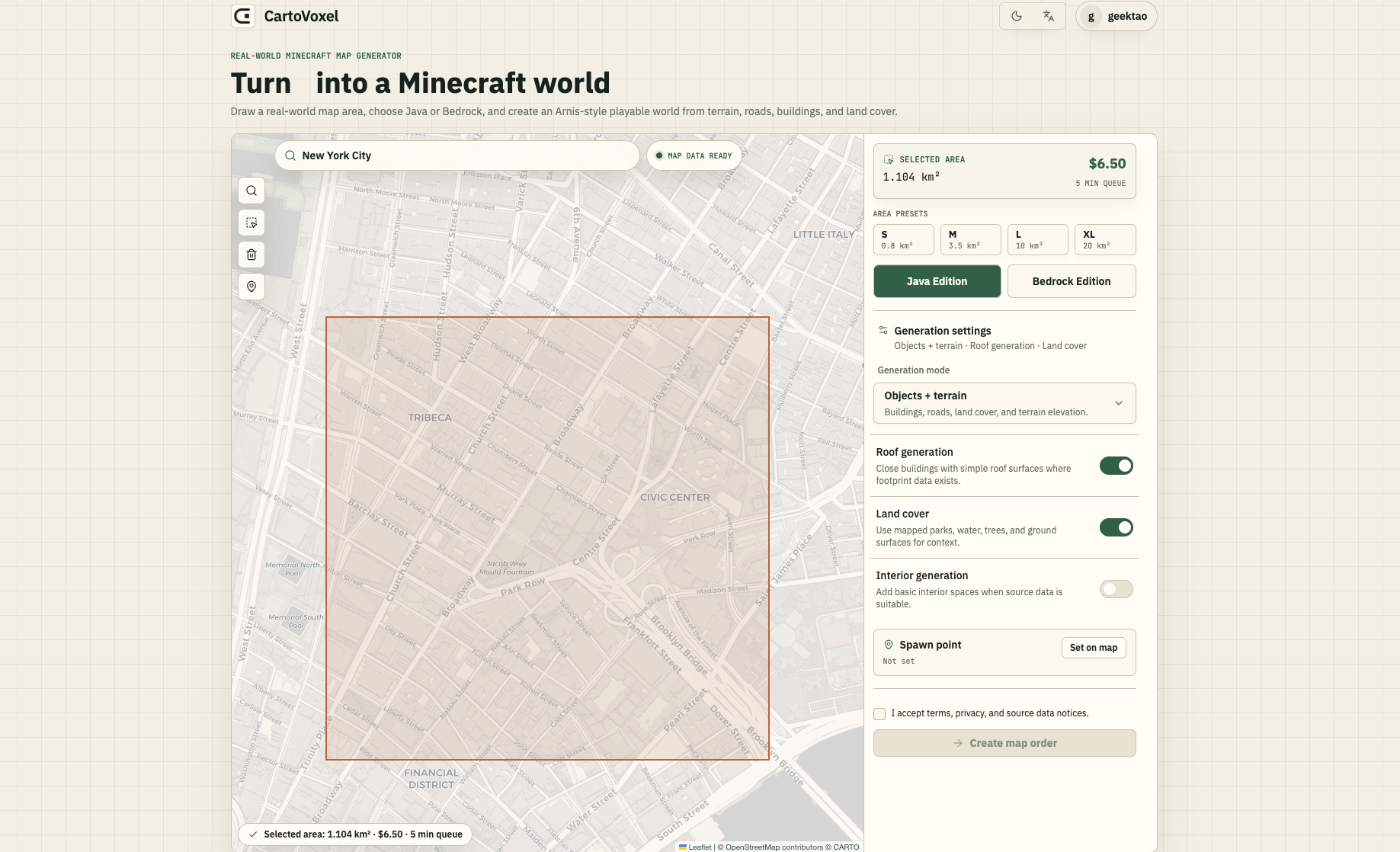
Task: Click the magnifier icon in search box
Action: coord(290,155)
